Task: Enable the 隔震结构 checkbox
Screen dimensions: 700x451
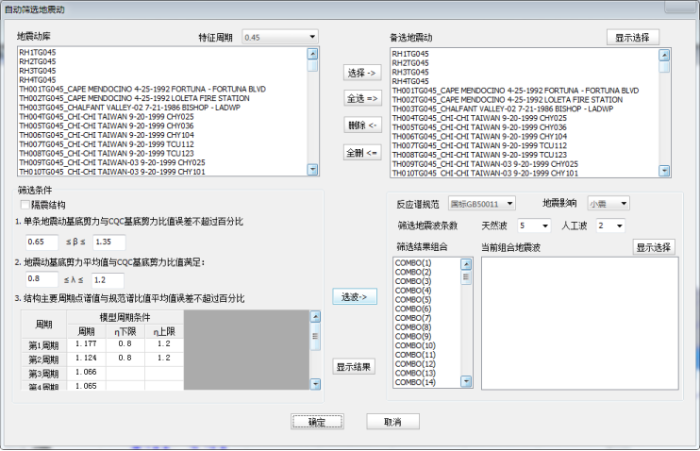Action: click(24, 204)
